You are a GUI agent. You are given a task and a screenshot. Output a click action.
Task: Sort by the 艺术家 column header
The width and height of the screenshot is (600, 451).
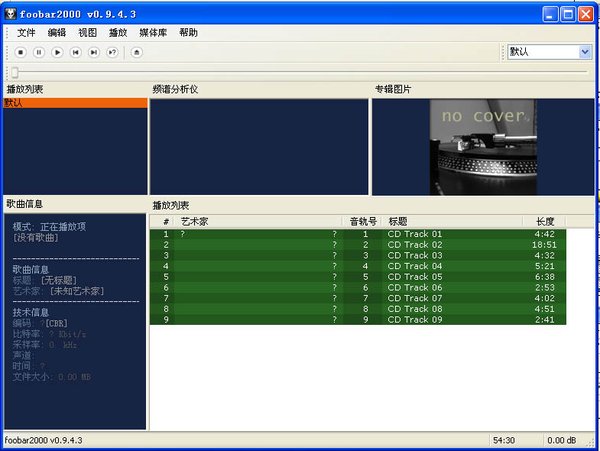click(x=258, y=221)
